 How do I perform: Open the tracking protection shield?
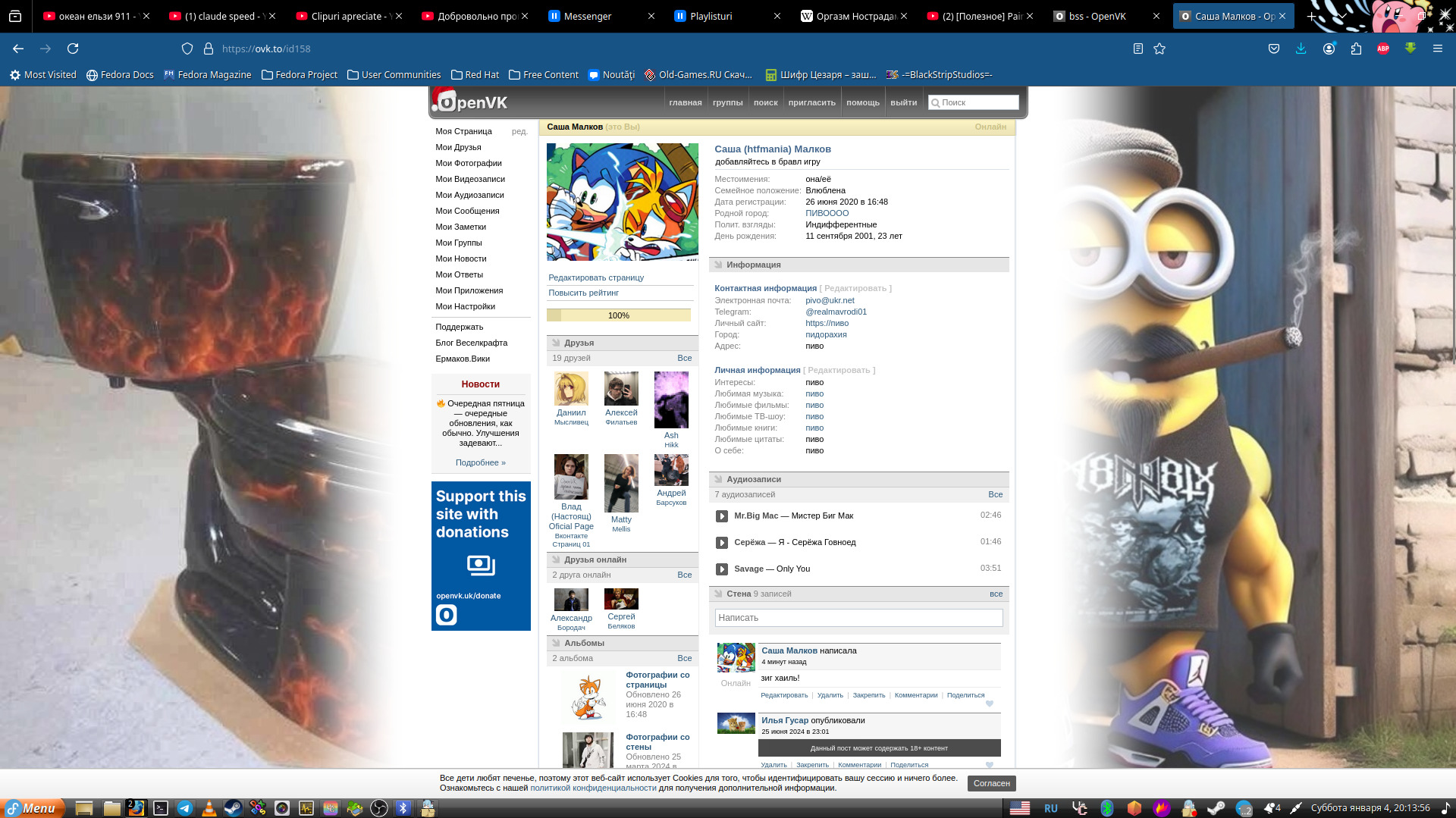tap(187, 49)
